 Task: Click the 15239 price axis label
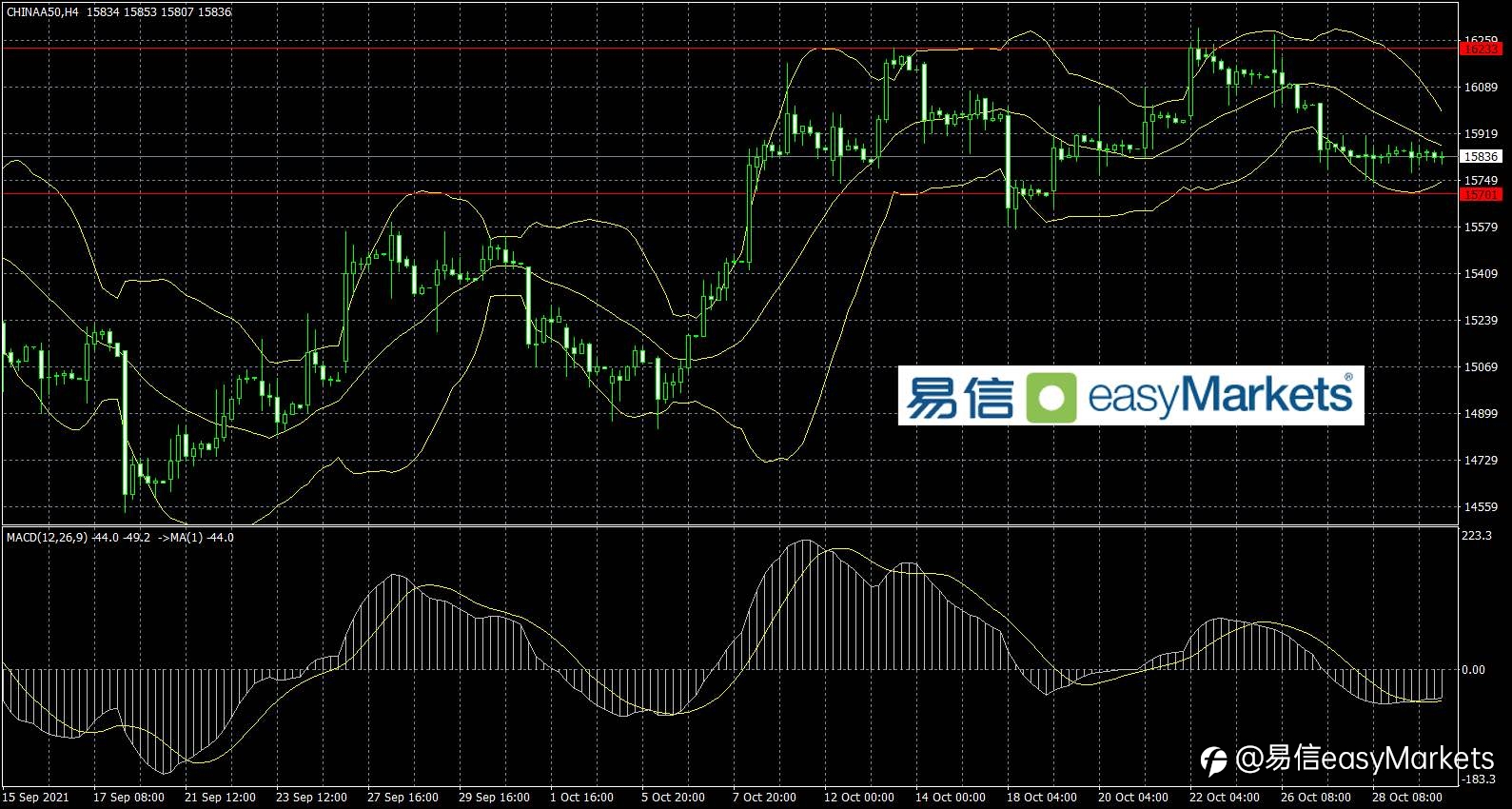(1481, 321)
